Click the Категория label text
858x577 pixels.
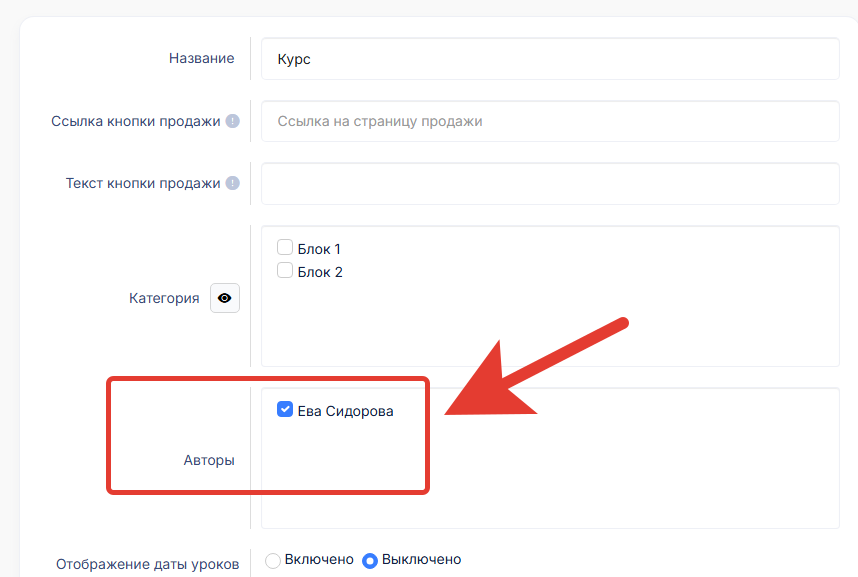click(x=164, y=298)
